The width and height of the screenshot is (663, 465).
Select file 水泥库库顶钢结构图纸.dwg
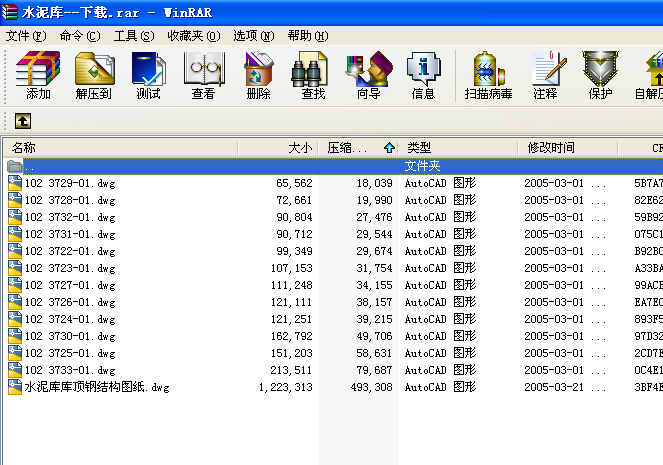[97, 387]
